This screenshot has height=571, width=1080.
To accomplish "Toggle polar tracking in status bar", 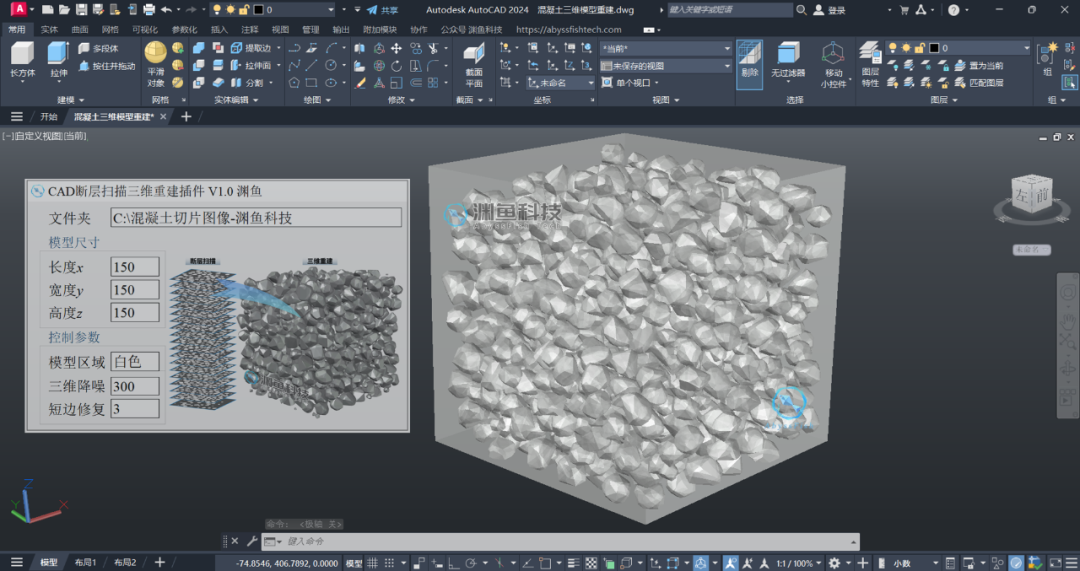I will click(x=471, y=563).
